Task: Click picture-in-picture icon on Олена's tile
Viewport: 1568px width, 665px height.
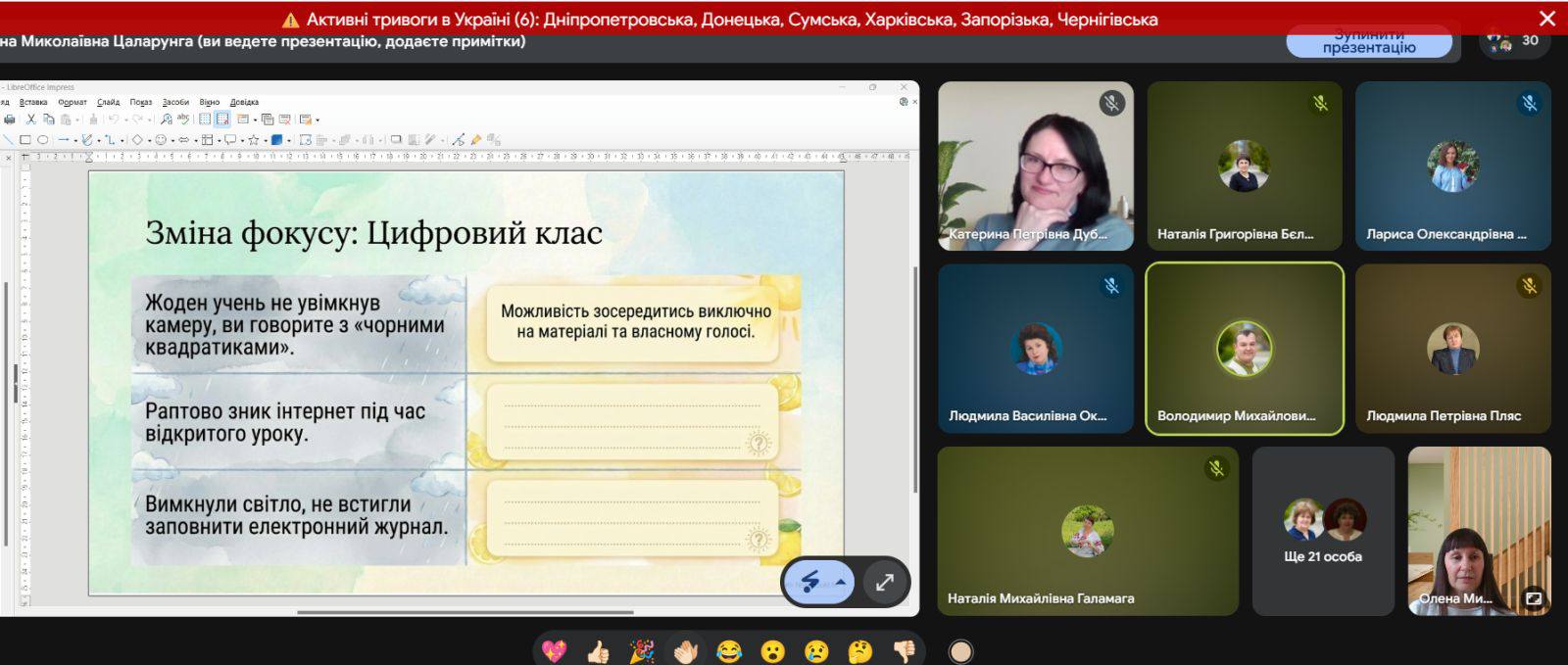Action: (x=1533, y=597)
